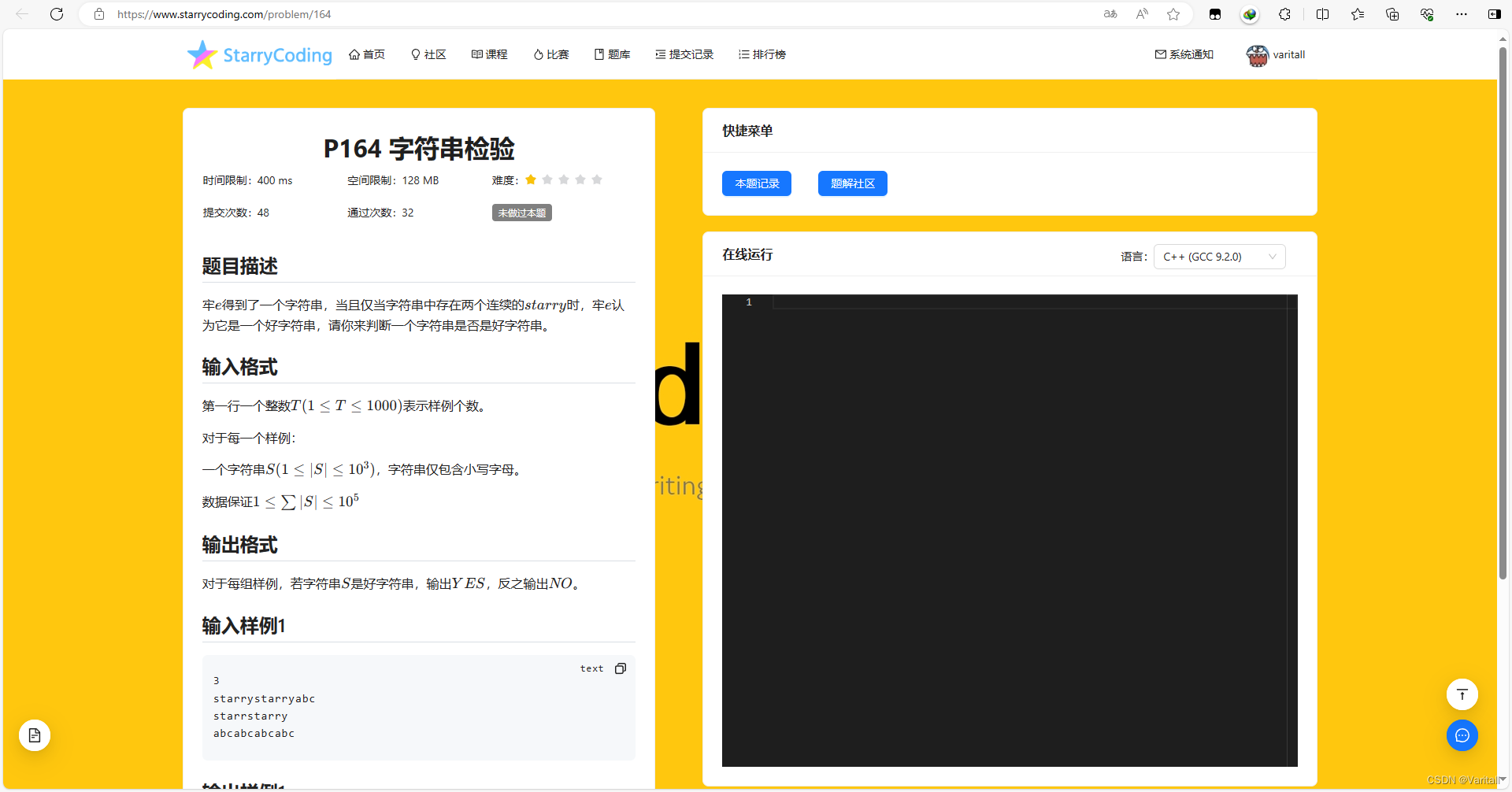Click the back-to-top round button
Viewport: 1512px width, 792px height.
click(x=1462, y=694)
